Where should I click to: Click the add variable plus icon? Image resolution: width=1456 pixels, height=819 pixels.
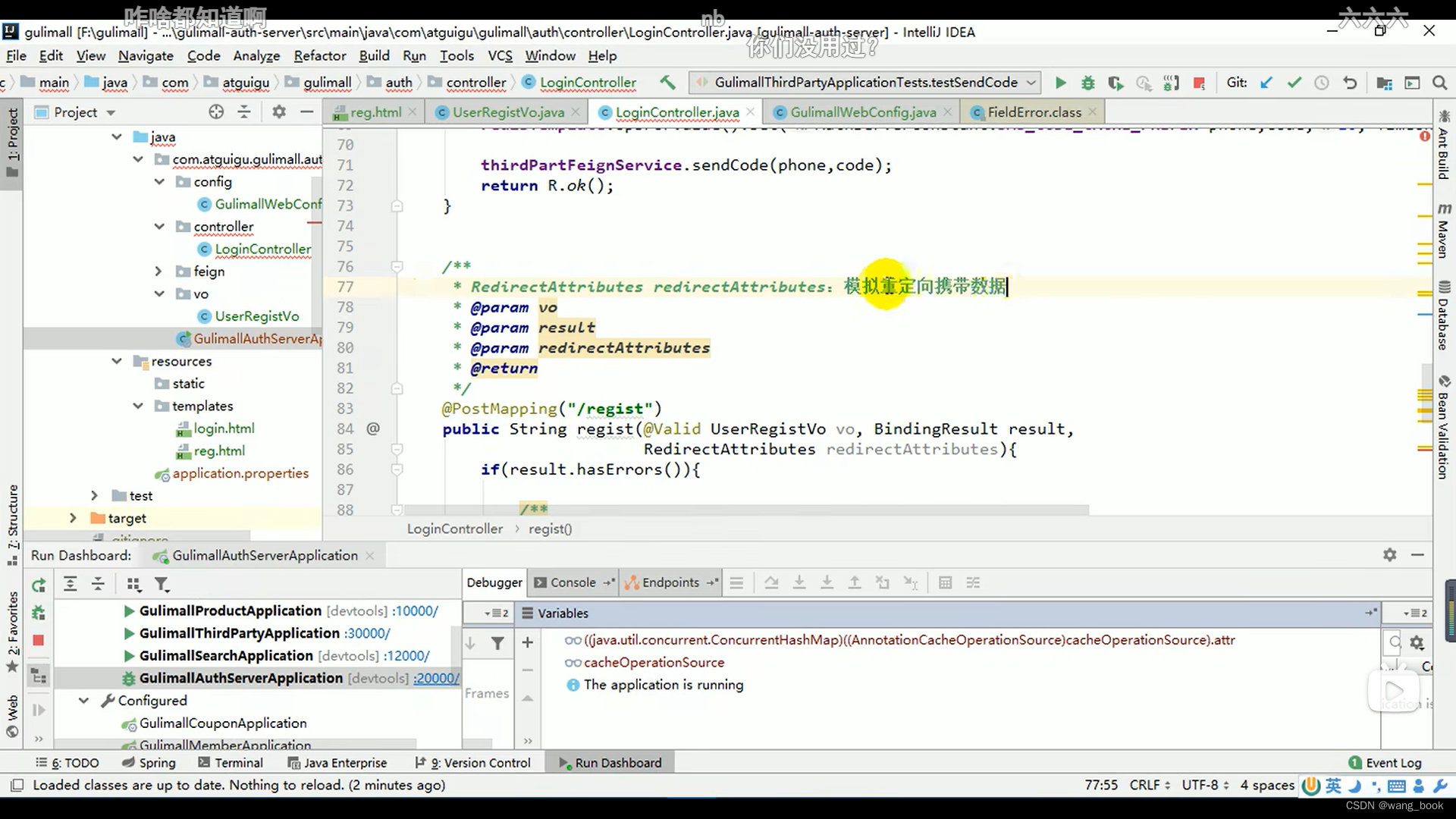(527, 641)
